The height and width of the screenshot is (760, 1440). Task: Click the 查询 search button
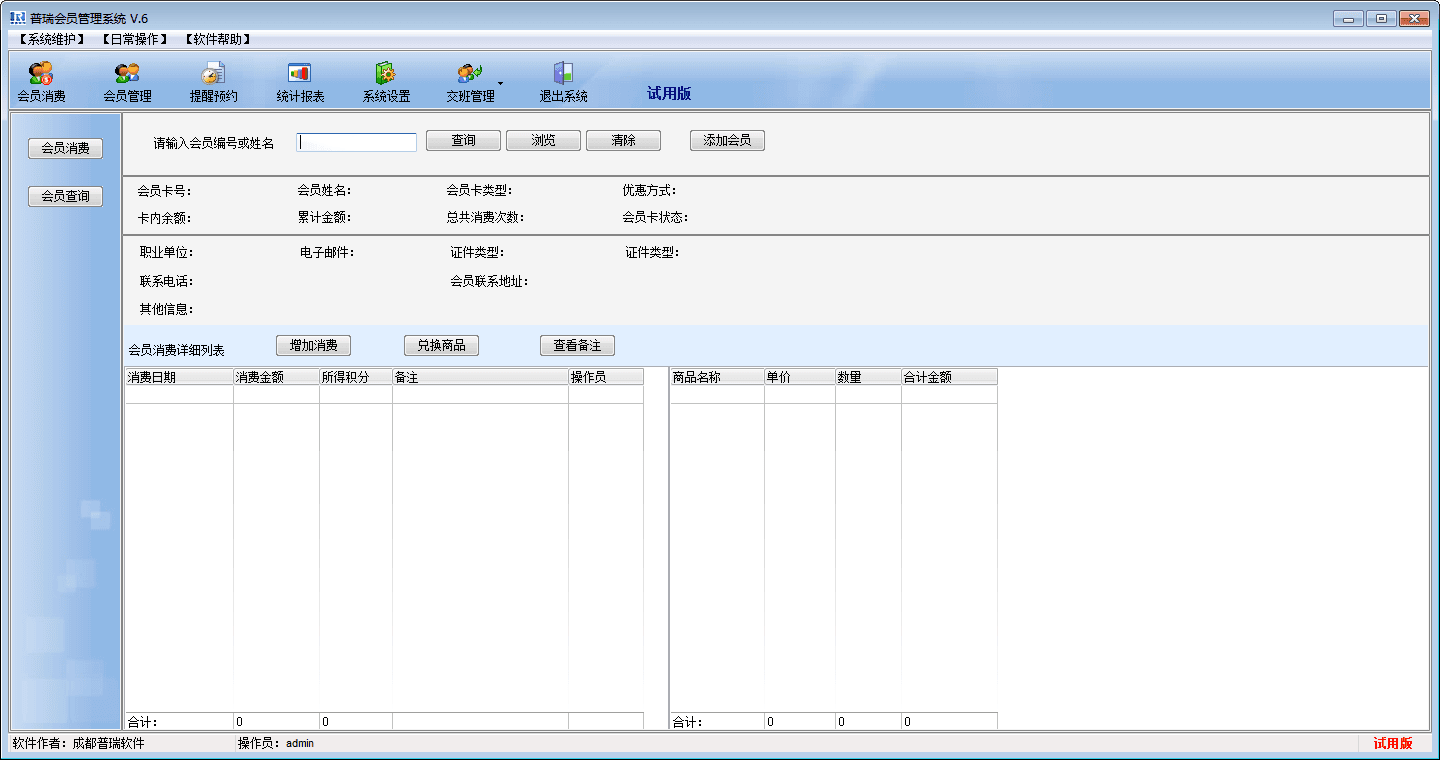(x=463, y=141)
